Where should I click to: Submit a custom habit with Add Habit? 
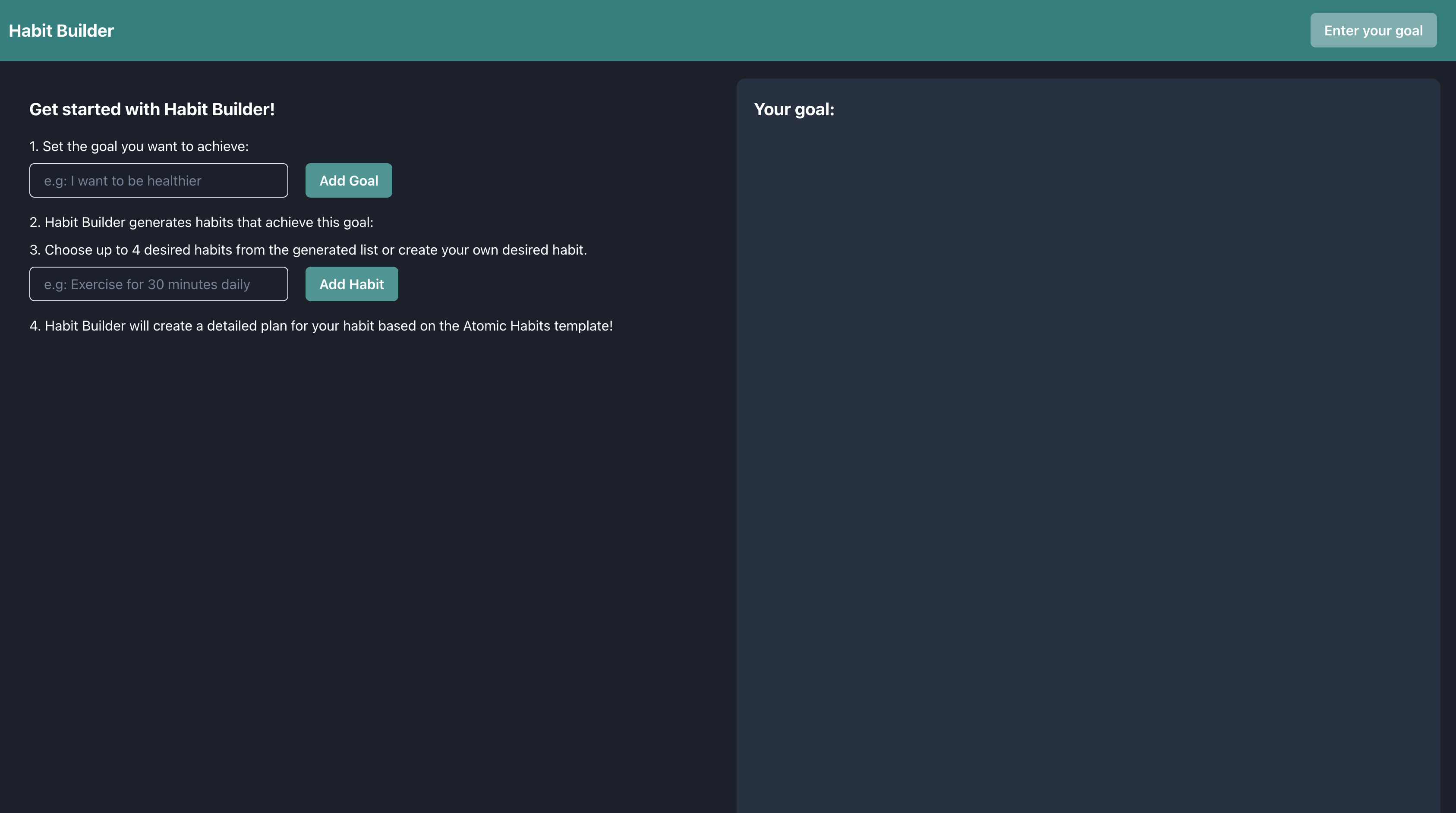click(x=351, y=284)
